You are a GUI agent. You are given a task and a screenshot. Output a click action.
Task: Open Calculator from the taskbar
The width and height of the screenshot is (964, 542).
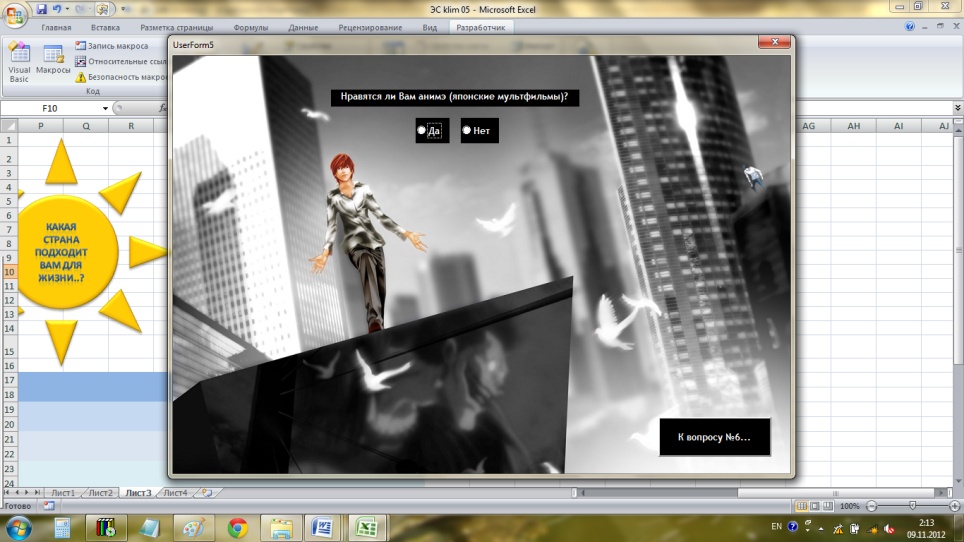click(61, 528)
